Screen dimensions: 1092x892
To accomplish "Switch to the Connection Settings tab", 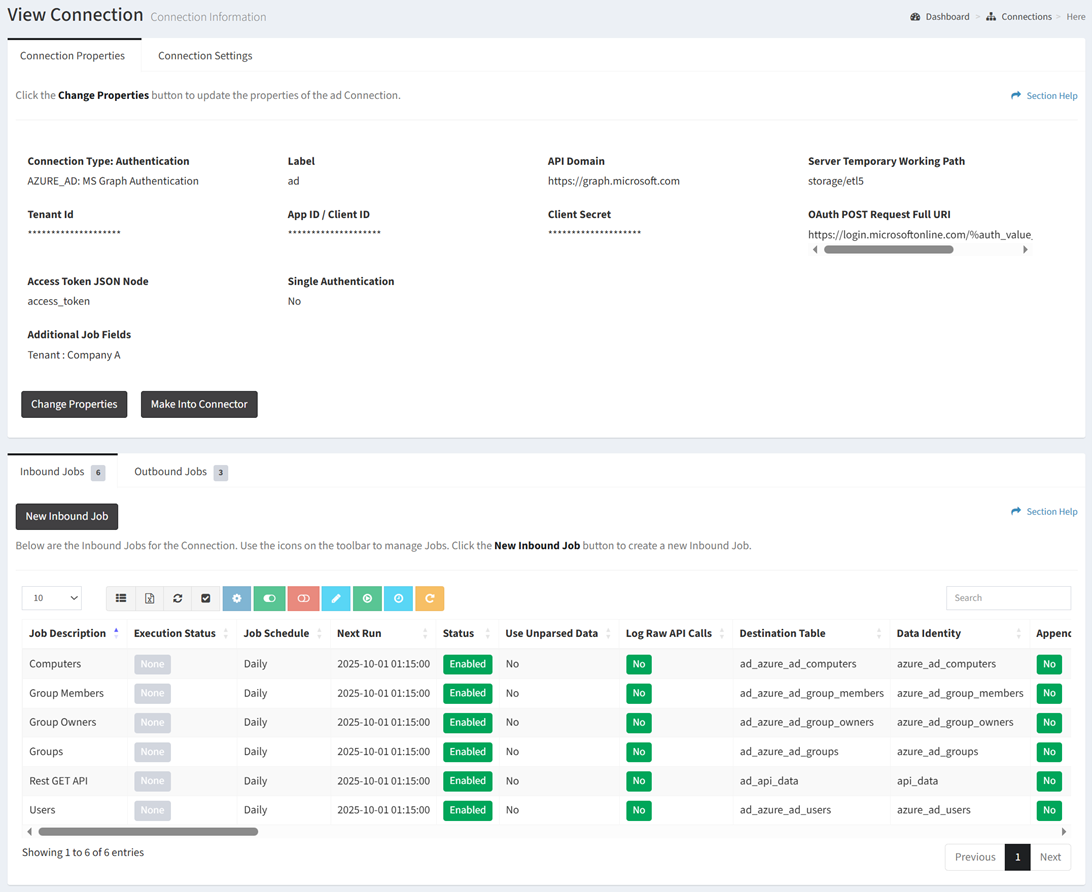I will (205, 56).
